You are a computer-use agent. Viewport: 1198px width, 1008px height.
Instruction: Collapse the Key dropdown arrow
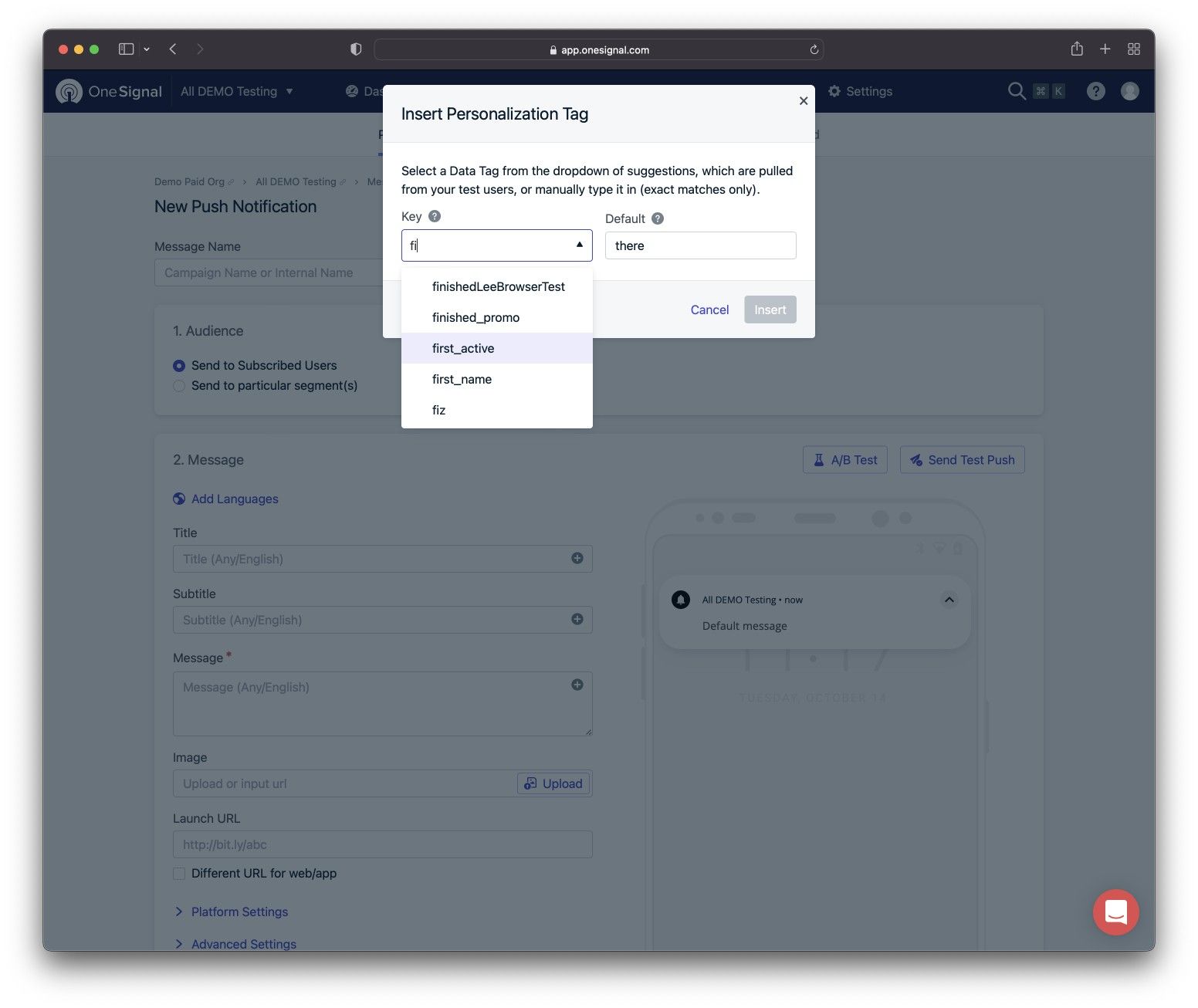point(579,245)
